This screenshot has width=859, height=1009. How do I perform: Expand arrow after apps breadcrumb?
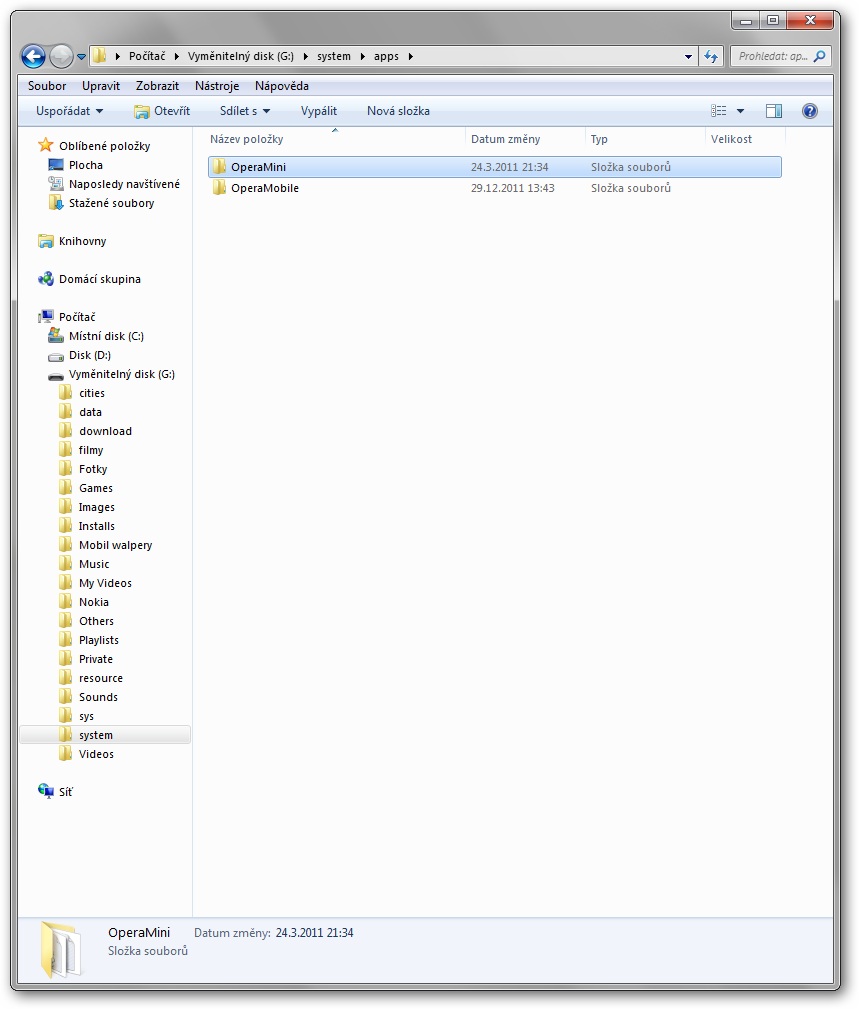411,57
